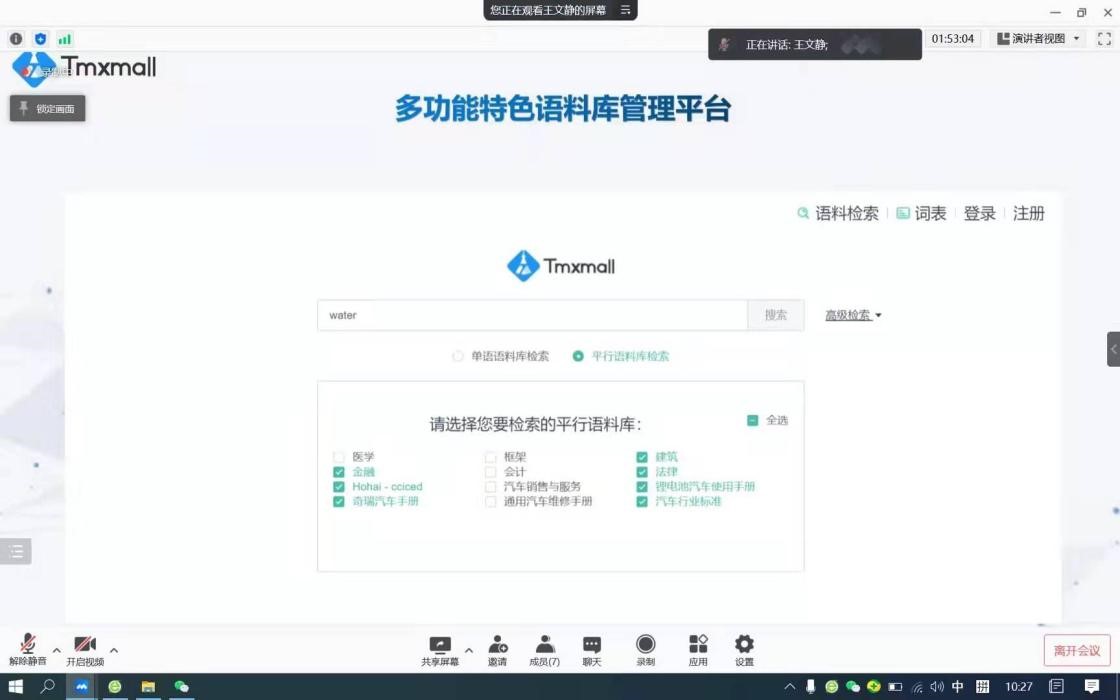Open the Windows notification center
Image resolution: width=1120 pixels, height=700 pixels.
[1091, 686]
